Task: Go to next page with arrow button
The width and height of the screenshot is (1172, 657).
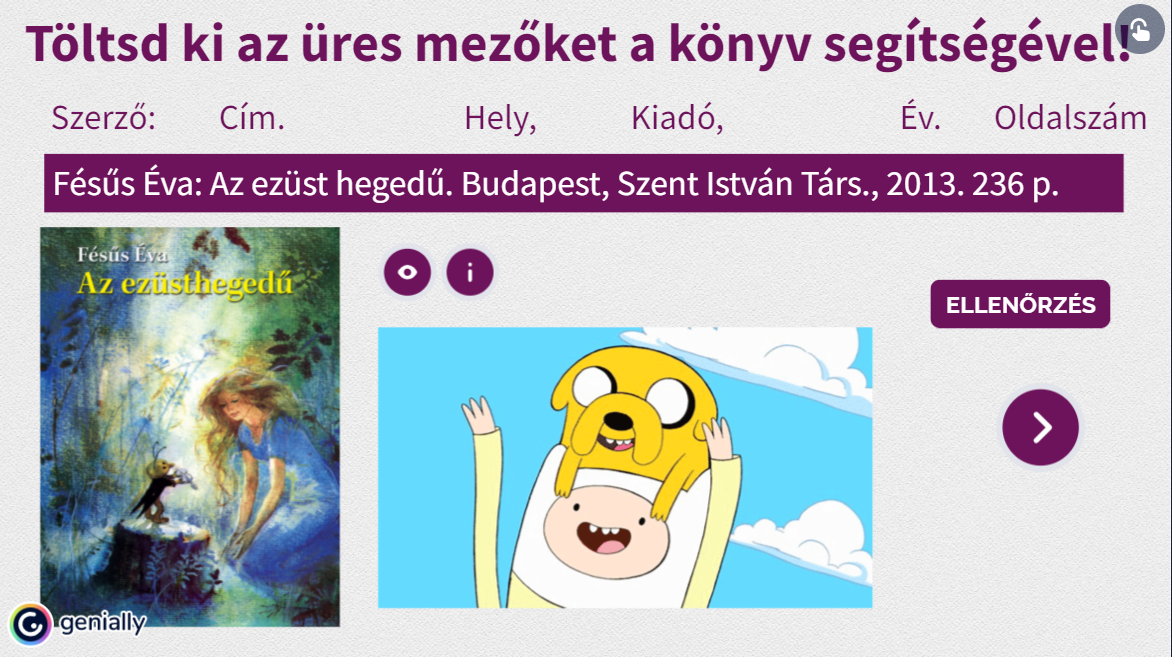Action: coord(1040,428)
